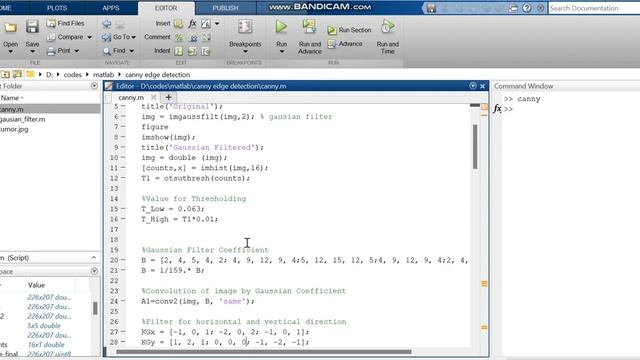The height and width of the screenshot is (360, 640).
Task: Click the Run and Advance icon
Action: pos(309,27)
